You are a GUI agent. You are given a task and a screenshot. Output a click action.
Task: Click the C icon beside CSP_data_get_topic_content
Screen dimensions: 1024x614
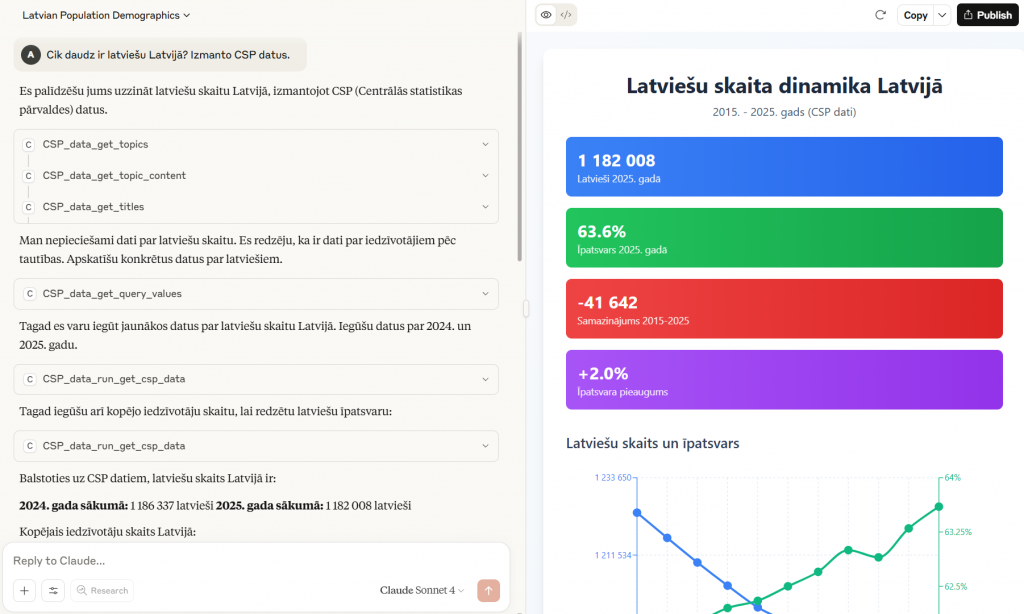pos(29,176)
